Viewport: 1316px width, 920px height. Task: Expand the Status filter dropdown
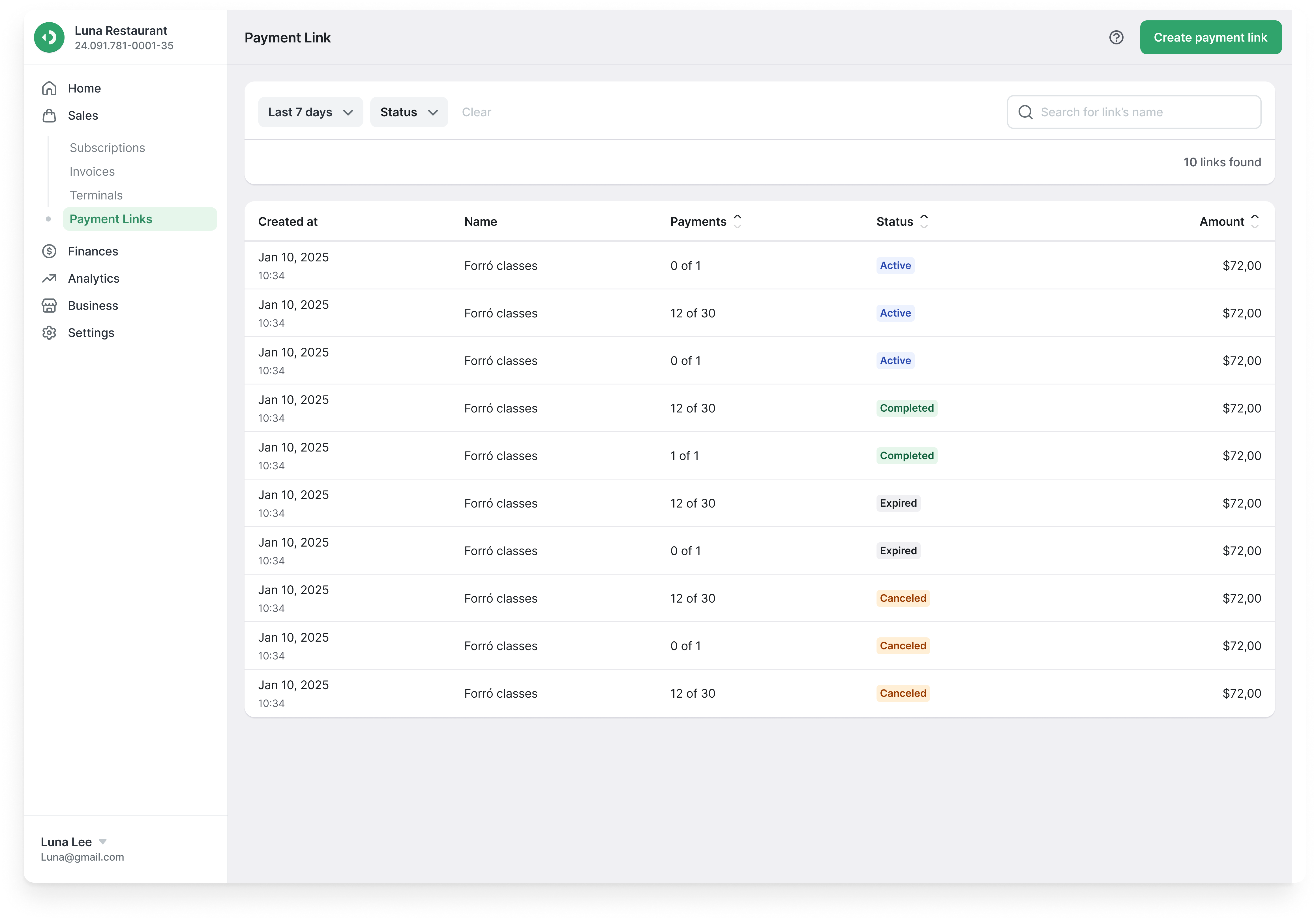409,112
